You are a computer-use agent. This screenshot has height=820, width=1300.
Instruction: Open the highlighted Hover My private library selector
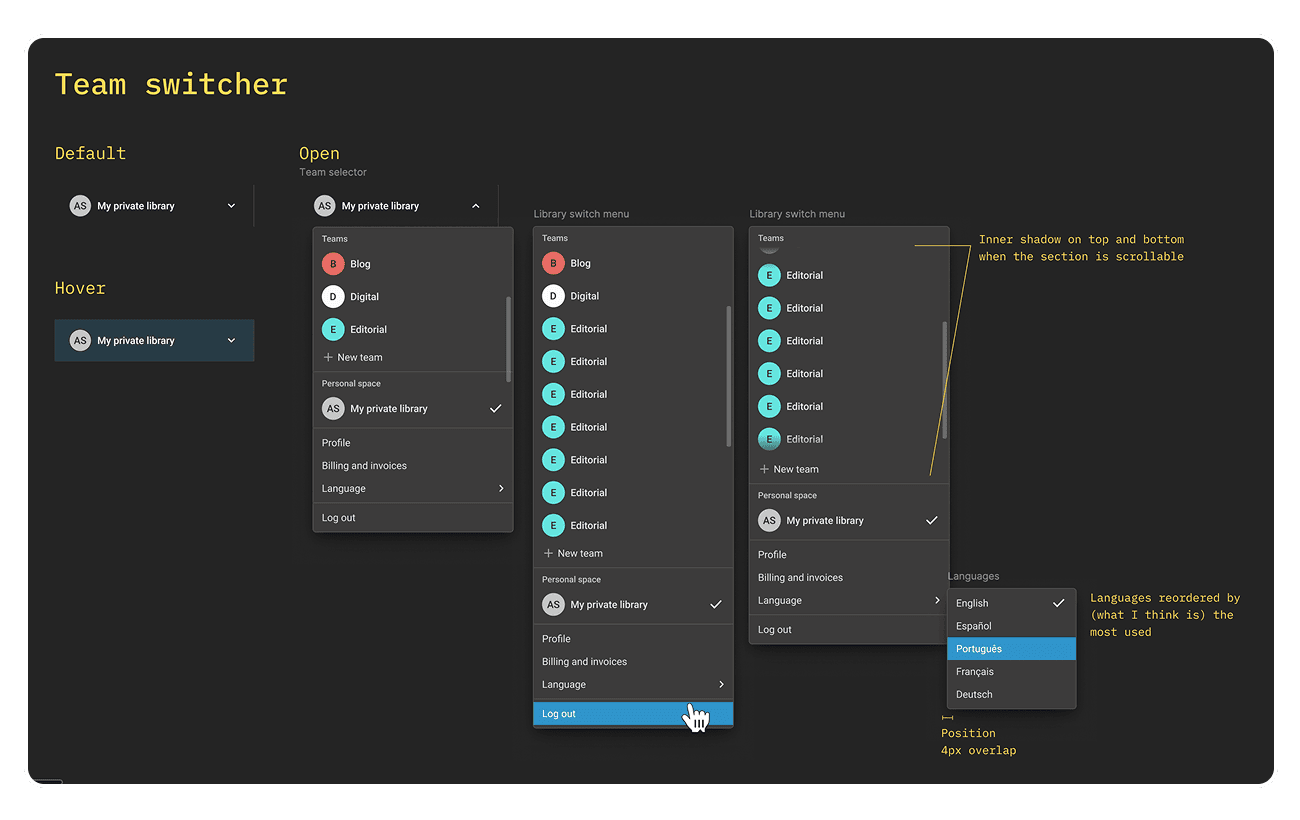coord(154,341)
